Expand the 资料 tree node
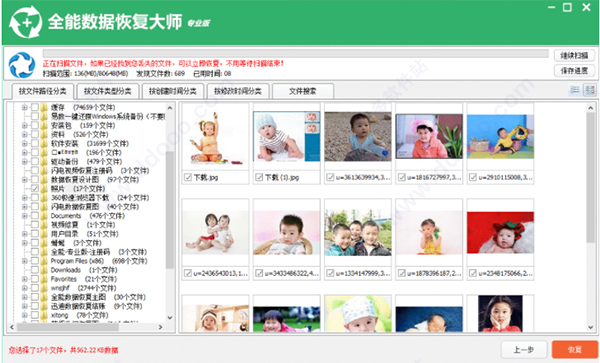Screen dimensions: 600x363 (24, 135)
